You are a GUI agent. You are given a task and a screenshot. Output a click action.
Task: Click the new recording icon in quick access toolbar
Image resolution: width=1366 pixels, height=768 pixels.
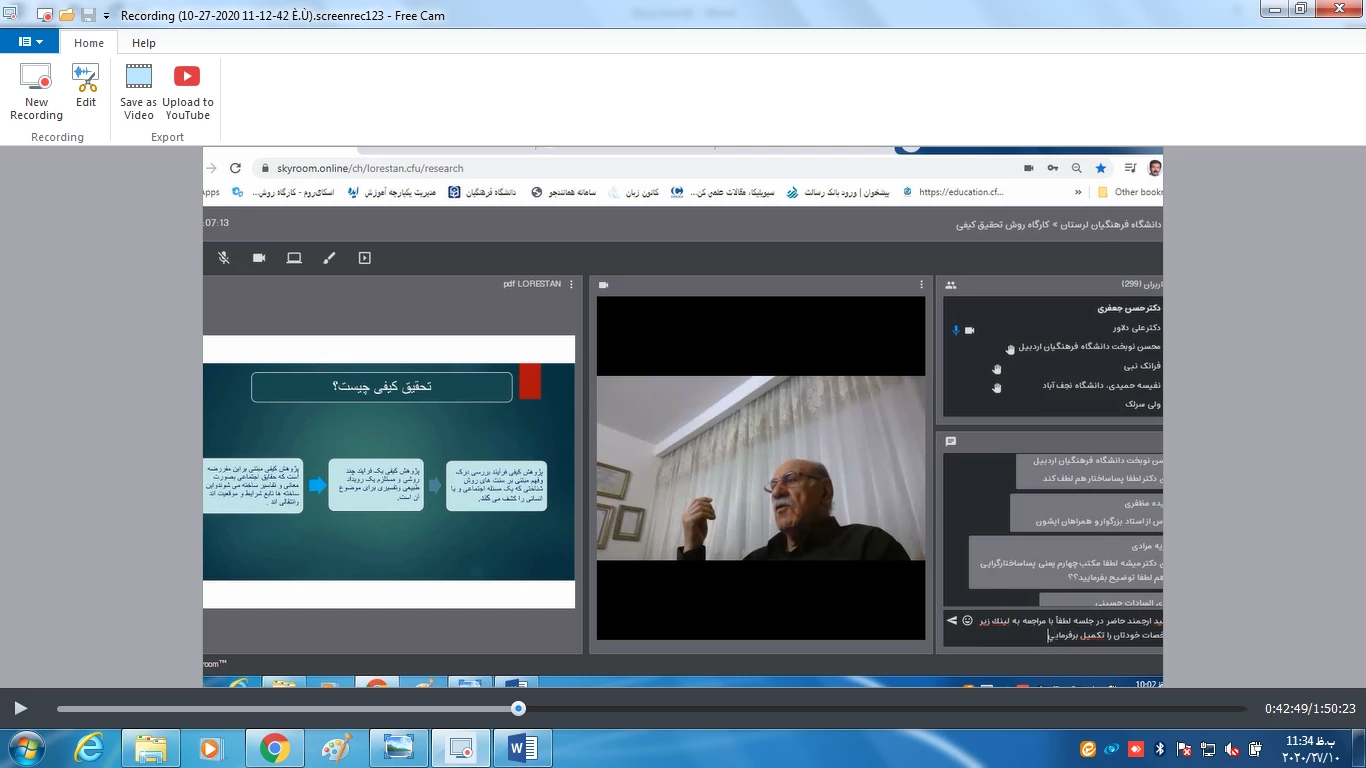44,15
